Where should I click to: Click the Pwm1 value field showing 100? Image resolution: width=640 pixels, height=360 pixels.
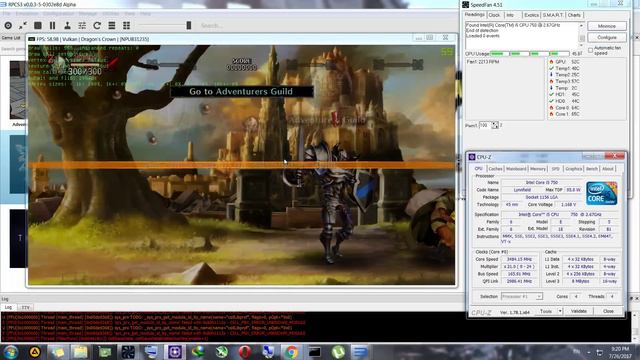pos(485,125)
